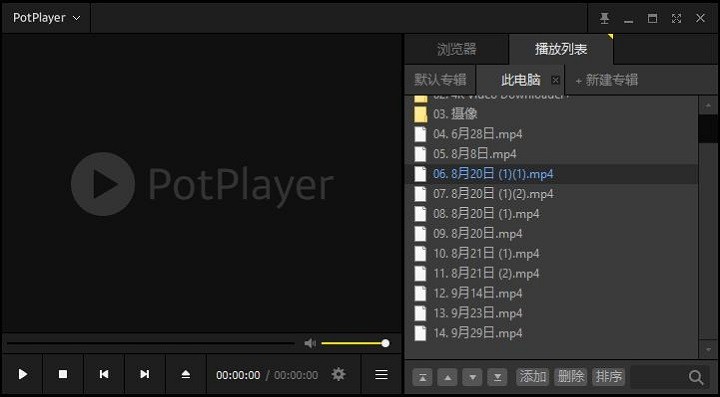Move selected playlist item up
720x397 pixels.
447,377
